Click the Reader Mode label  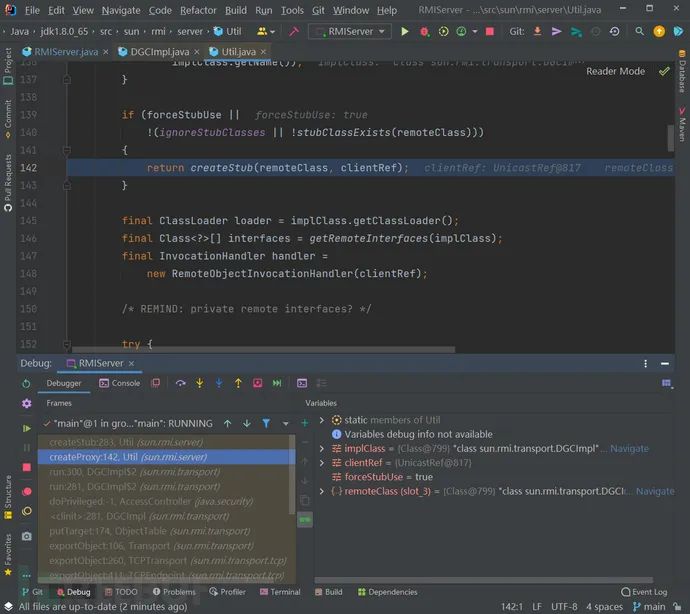click(615, 71)
